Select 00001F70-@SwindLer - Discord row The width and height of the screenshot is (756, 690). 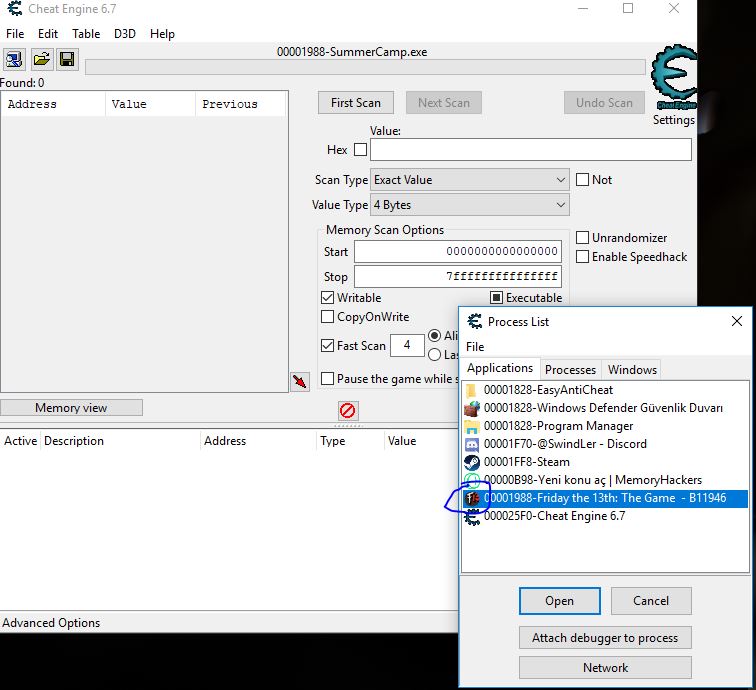tap(605, 444)
